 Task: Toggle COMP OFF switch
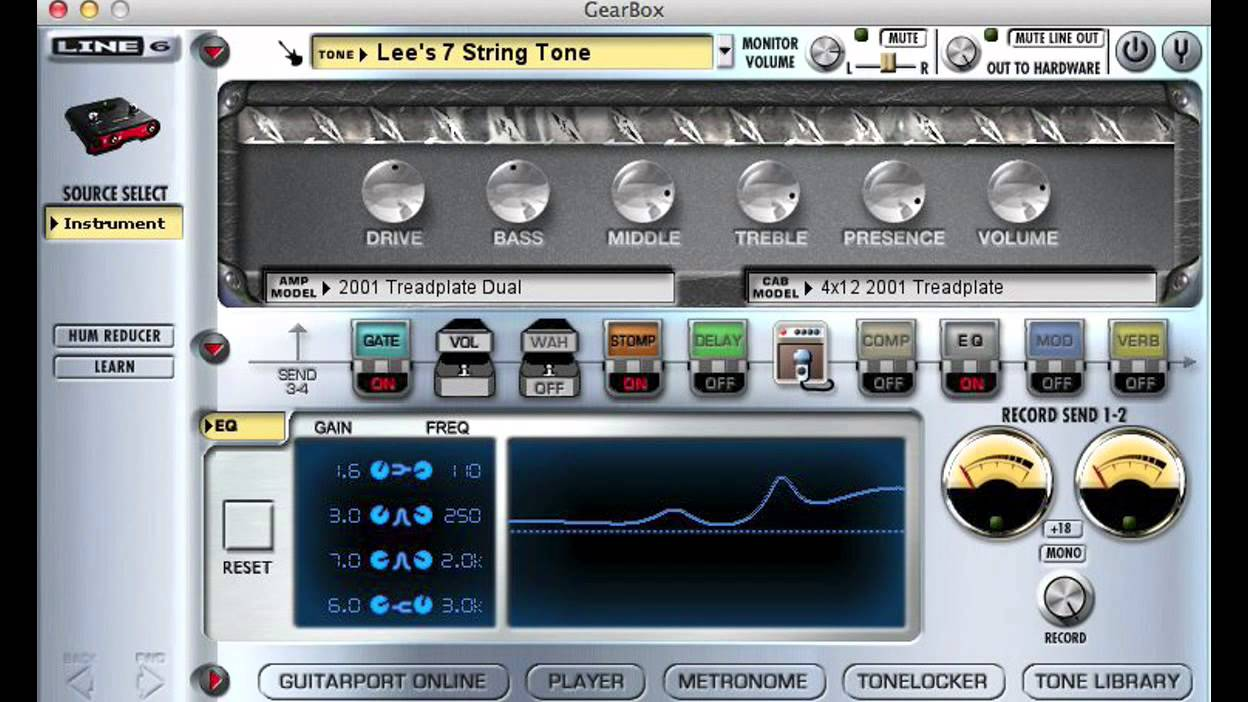pos(887,383)
